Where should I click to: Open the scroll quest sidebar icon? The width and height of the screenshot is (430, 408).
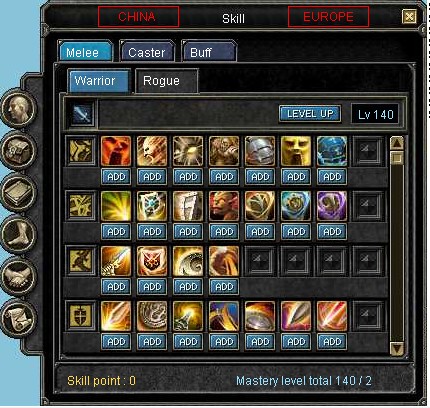19,318
